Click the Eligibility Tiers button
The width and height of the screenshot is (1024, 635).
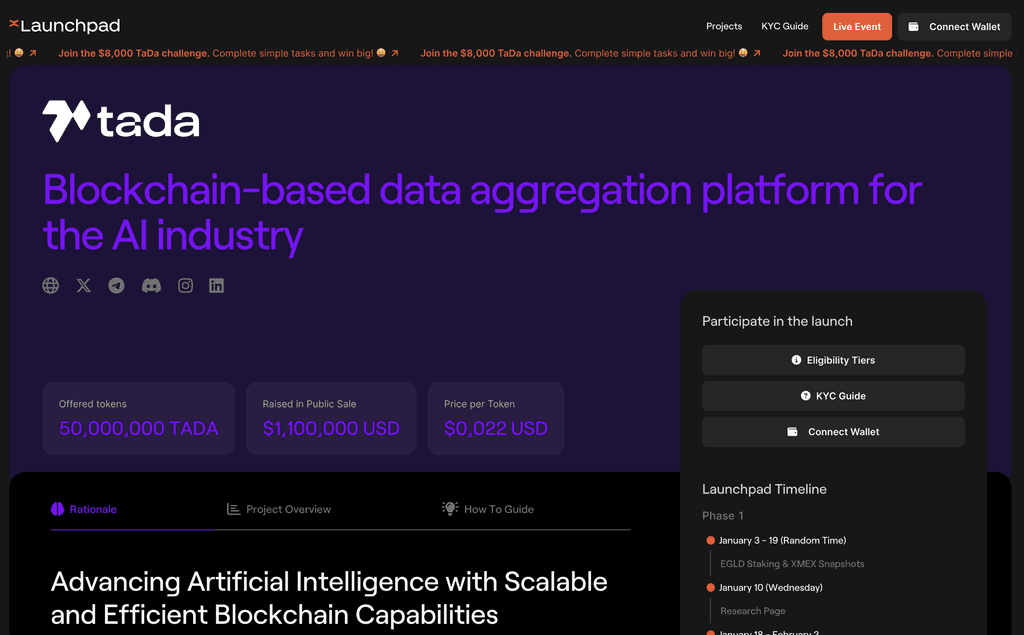point(833,360)
